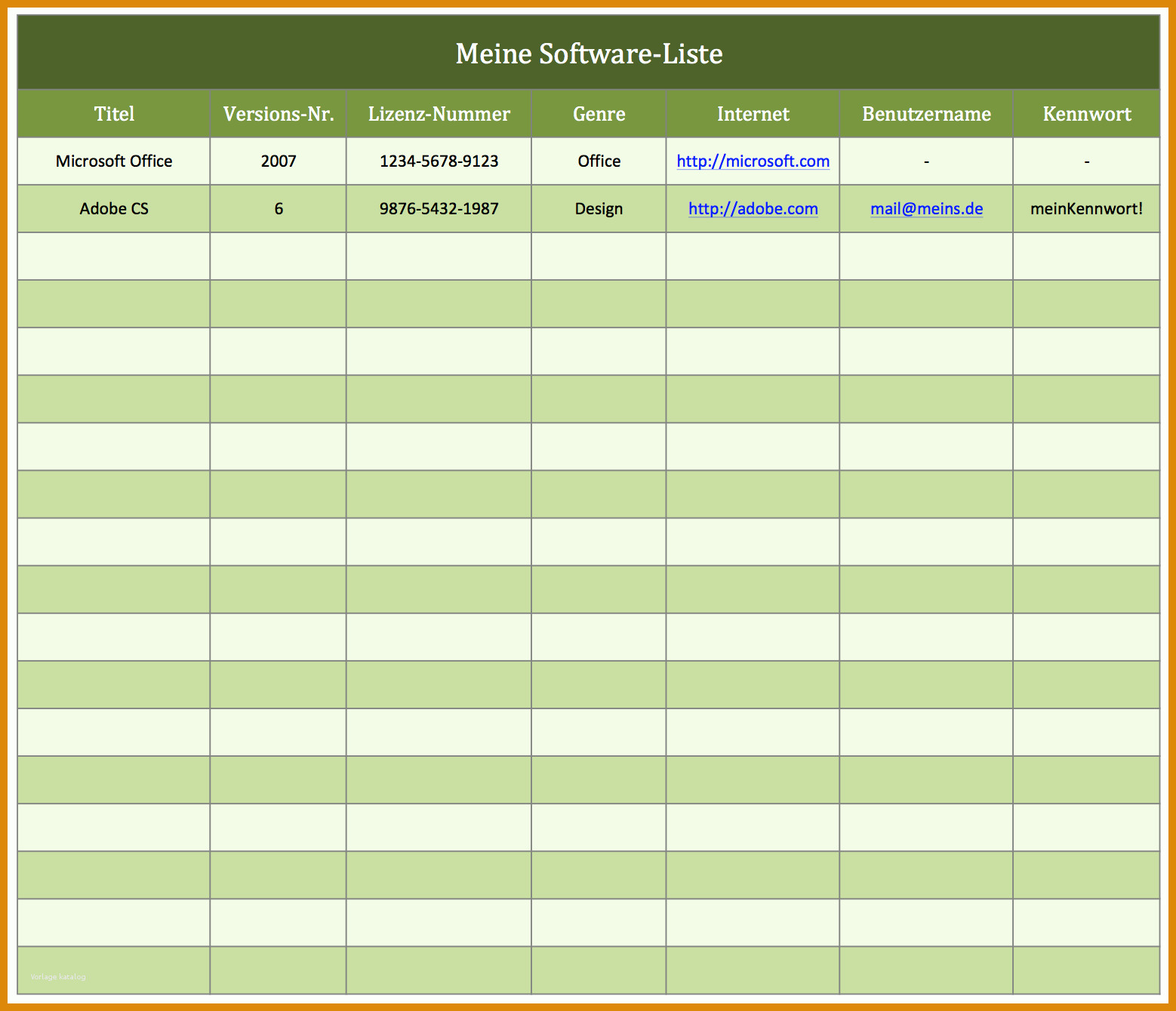Viewport: 1176px width, 1011px height.
Task: Select the license number 1234-5678-9123 cell
Action: pyautogui.click(x=439, y=161)
